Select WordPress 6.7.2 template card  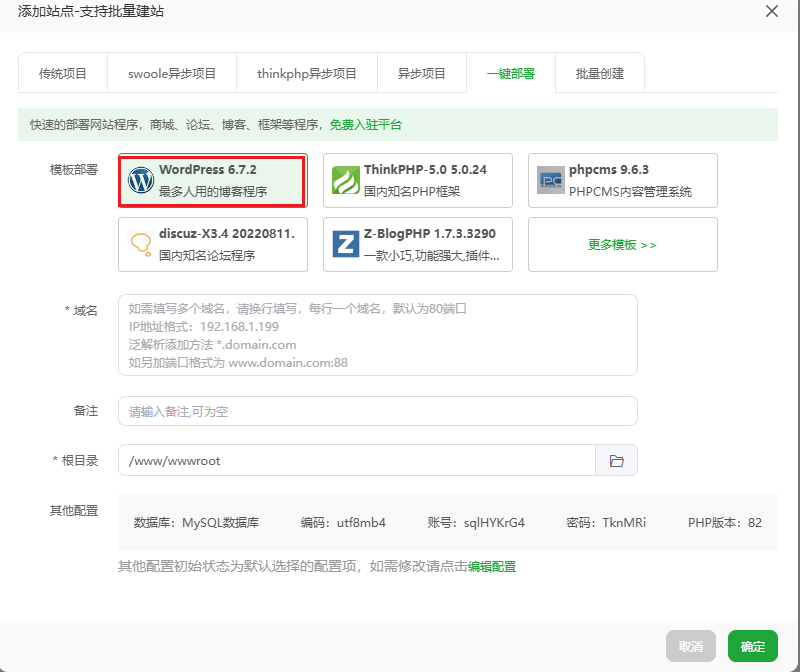(213, 180)
